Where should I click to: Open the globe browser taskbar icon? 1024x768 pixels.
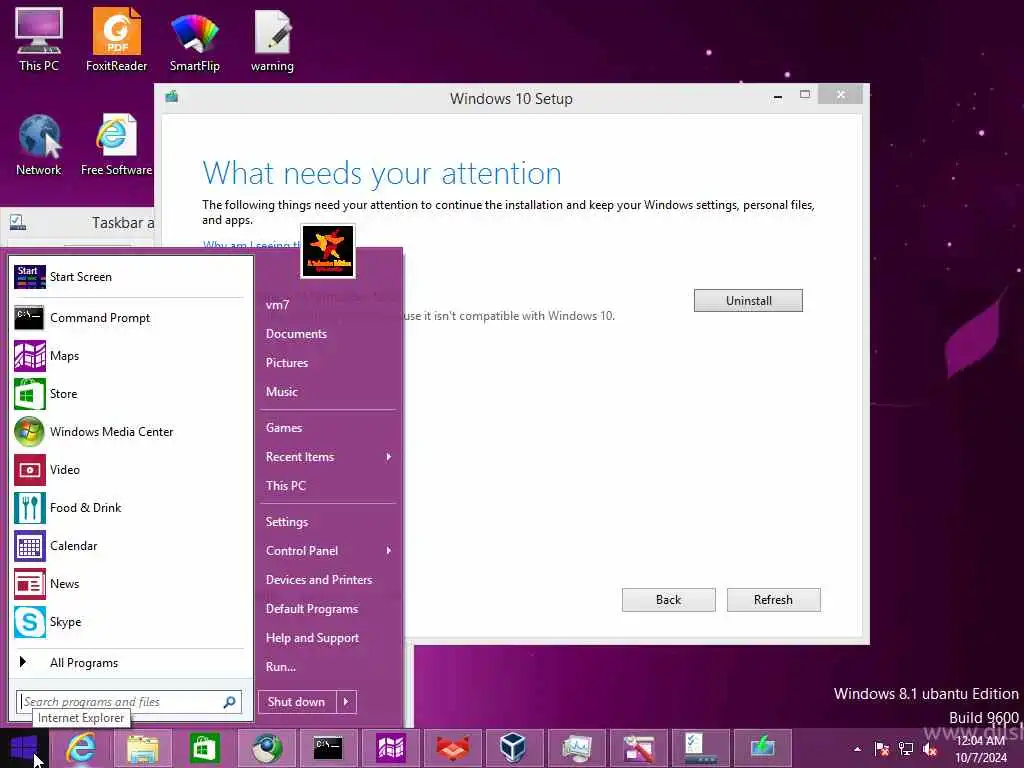pyautogui.click(x=266, y=748)
